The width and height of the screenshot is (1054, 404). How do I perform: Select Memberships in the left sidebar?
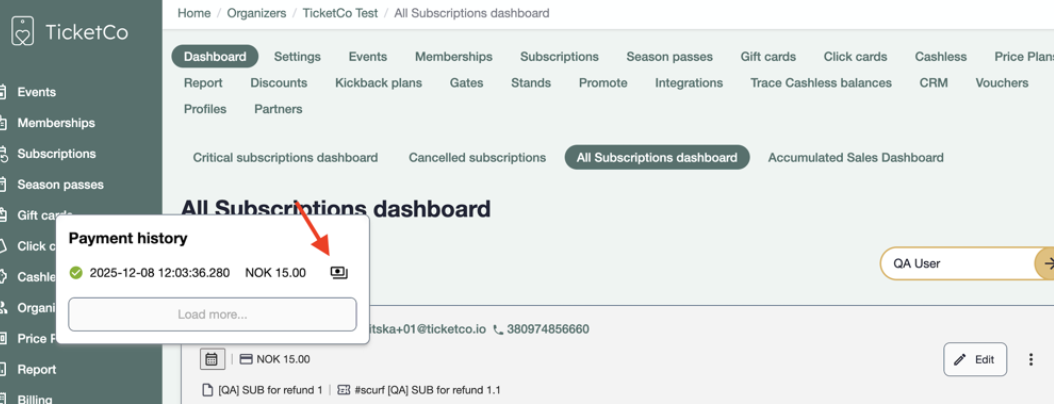[56, 123]
